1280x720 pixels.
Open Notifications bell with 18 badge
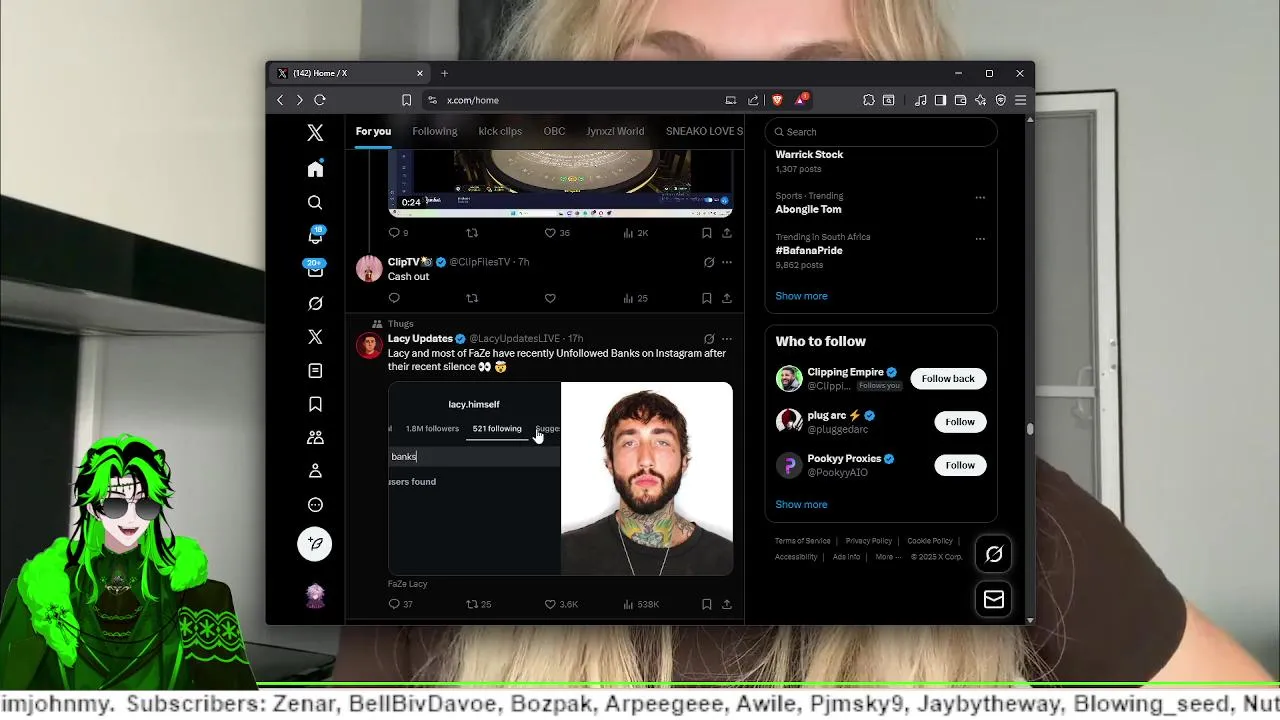[315, 236]
